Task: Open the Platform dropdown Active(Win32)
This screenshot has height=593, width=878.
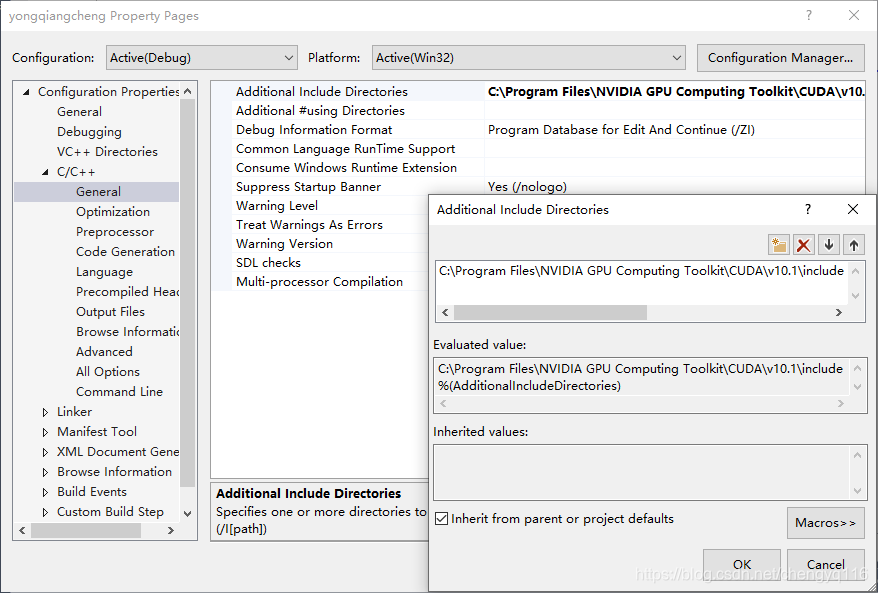Action: 529,58
